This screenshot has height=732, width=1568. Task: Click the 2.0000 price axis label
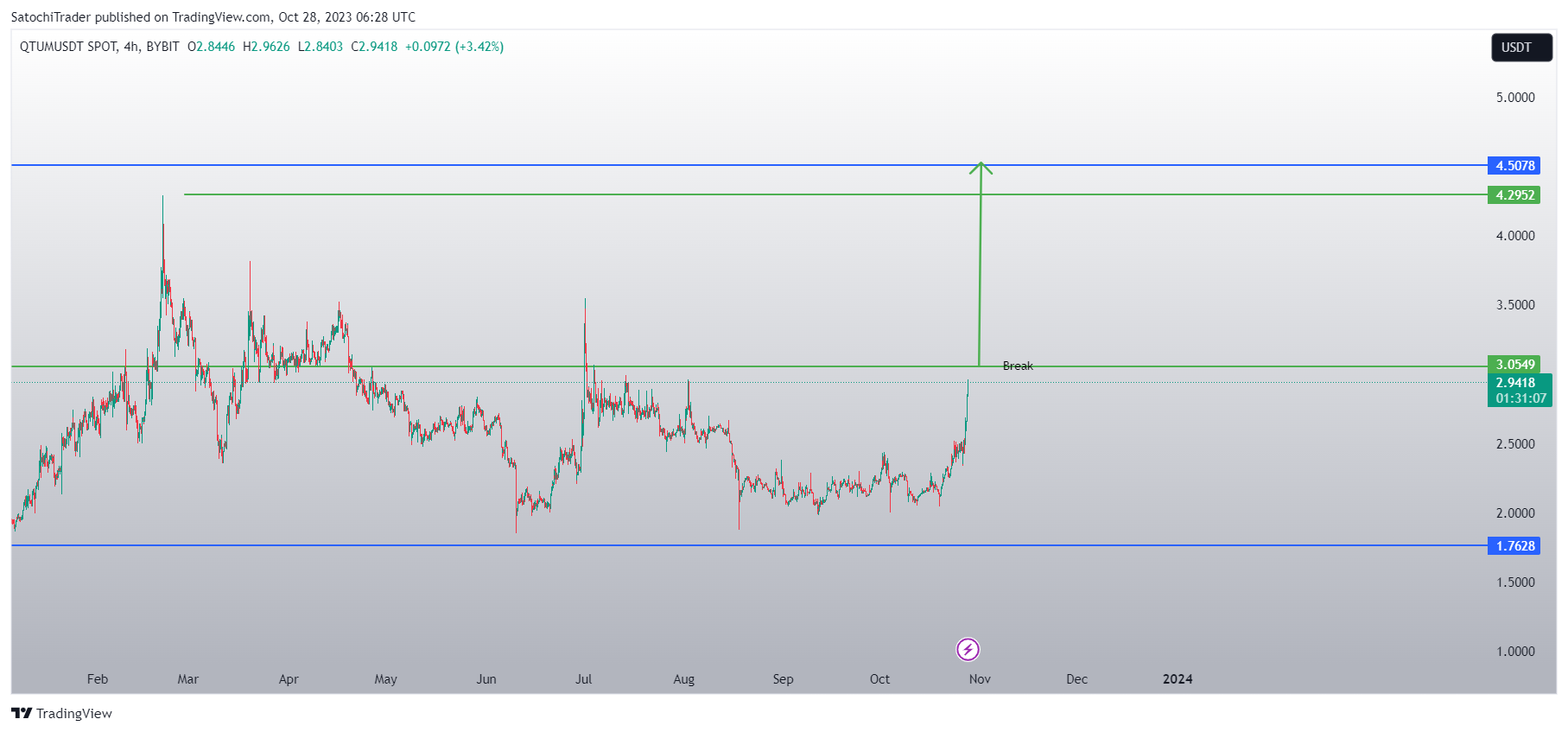(x=1515, y=513)
